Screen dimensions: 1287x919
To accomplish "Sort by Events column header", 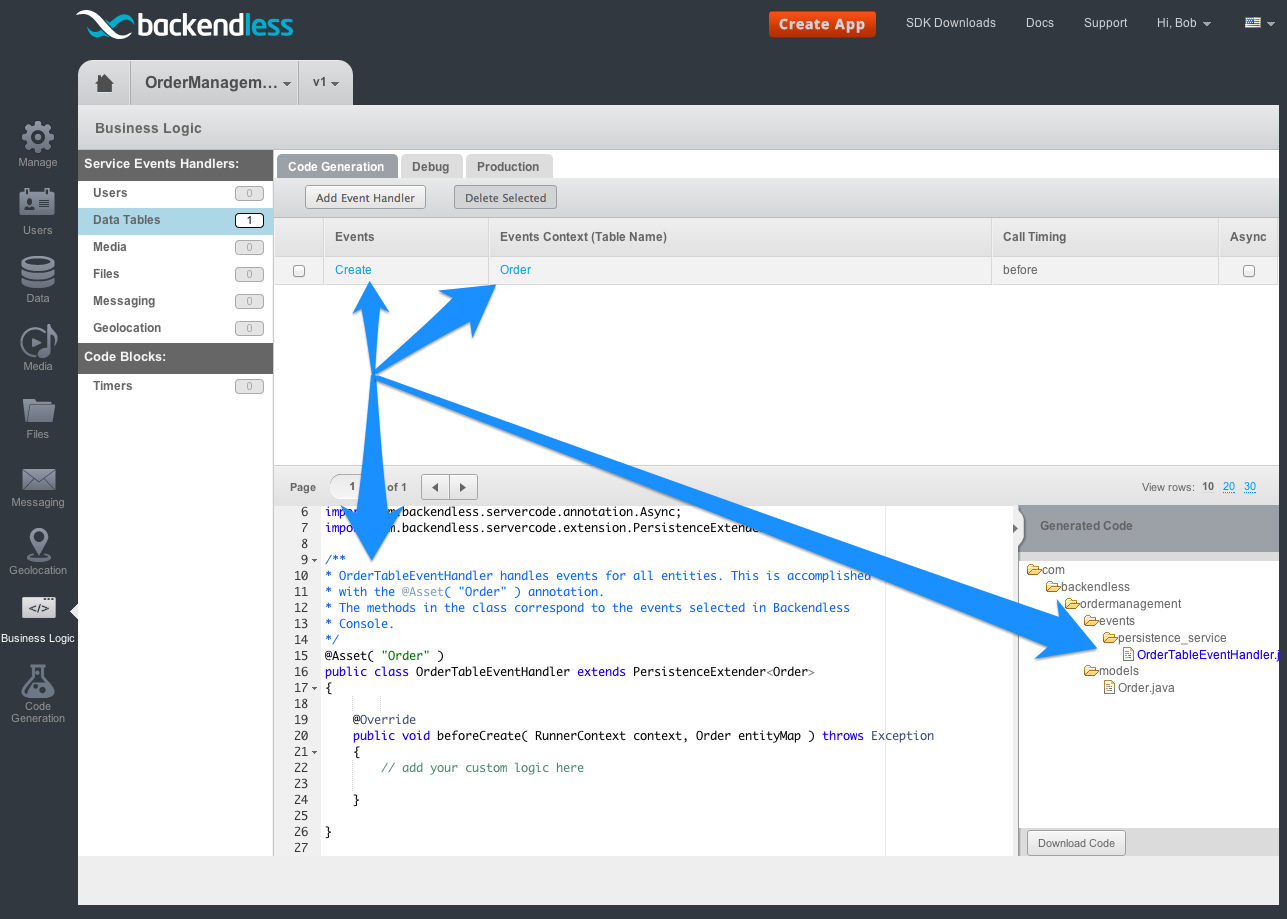I will coord(405,237).
